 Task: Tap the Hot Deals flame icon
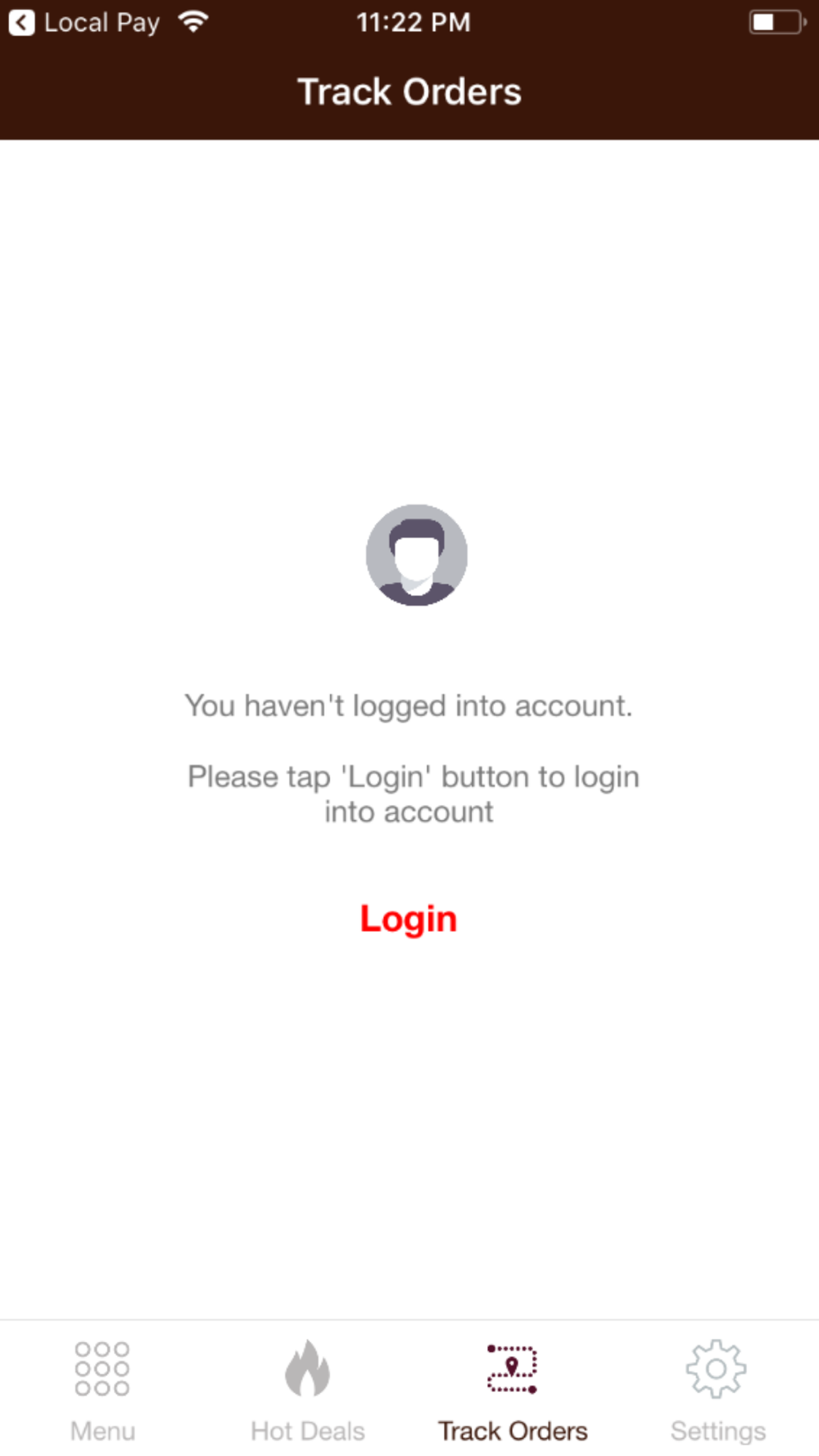307,1368
